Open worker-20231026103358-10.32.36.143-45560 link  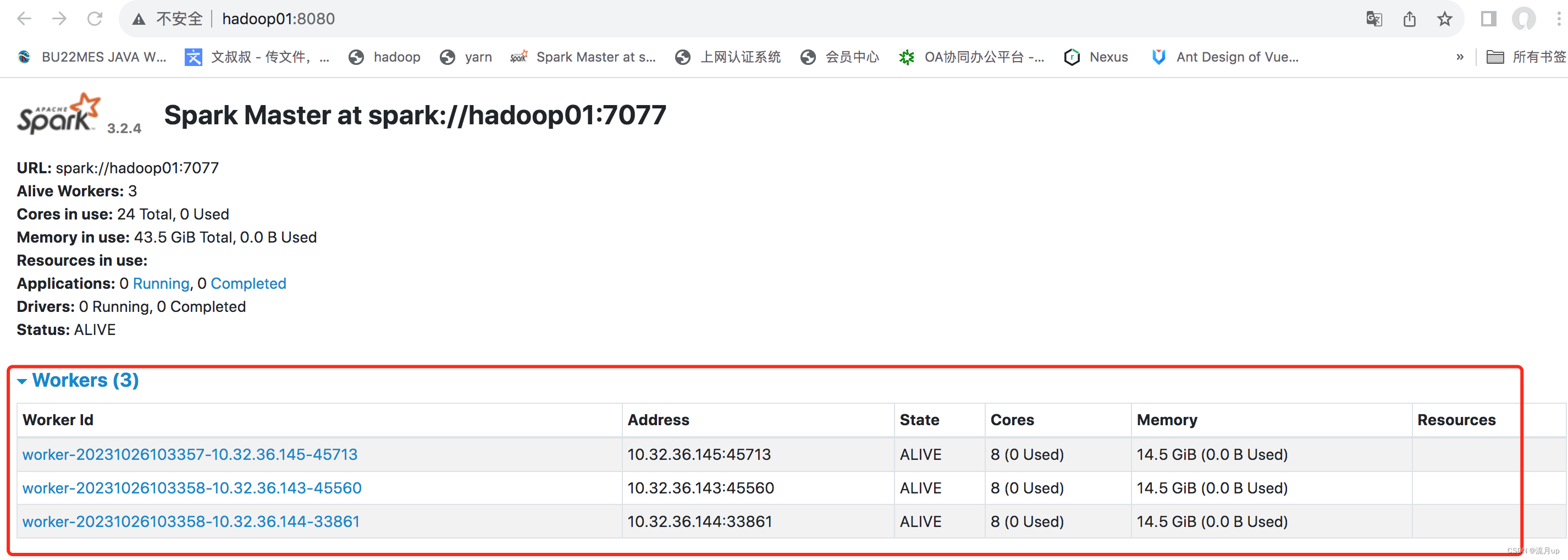(x=192, y=488)
